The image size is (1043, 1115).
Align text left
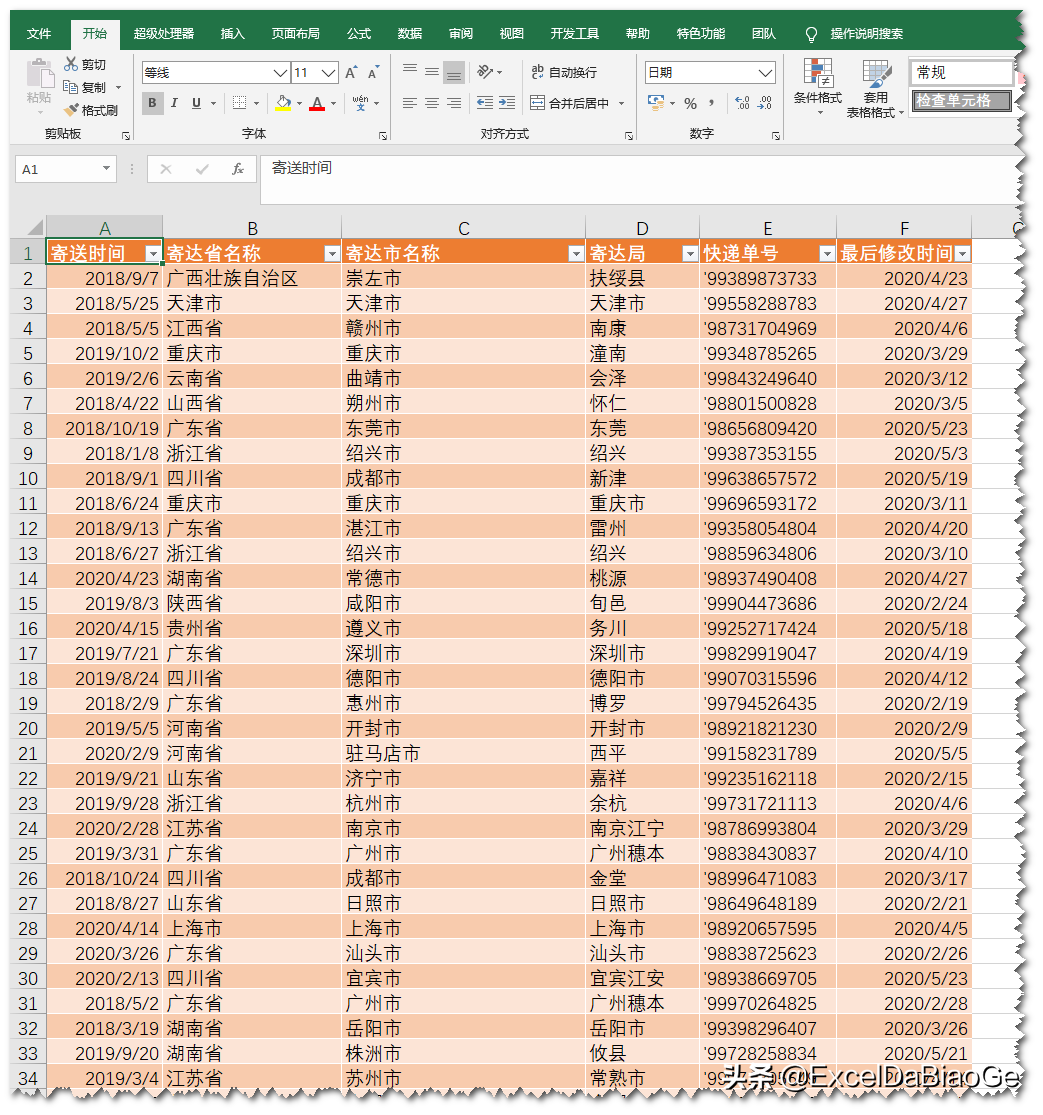click(x=410, y=103)
